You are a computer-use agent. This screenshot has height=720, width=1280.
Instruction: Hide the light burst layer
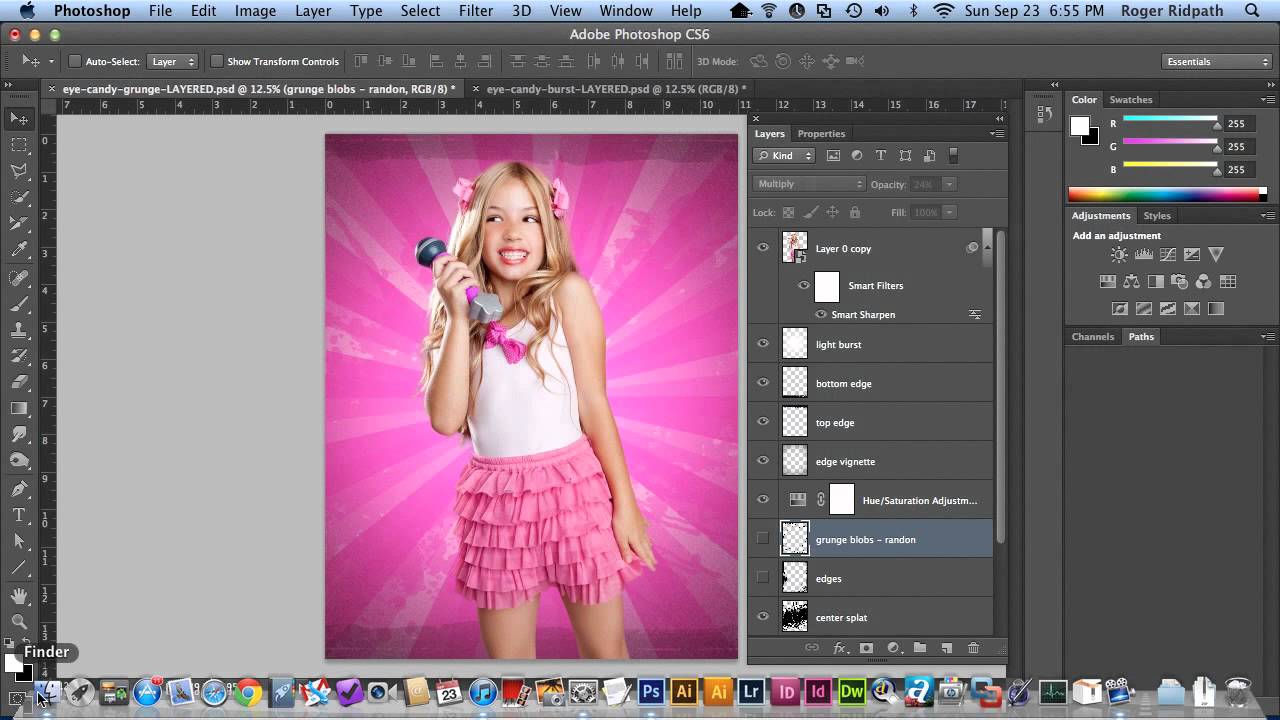763,344
